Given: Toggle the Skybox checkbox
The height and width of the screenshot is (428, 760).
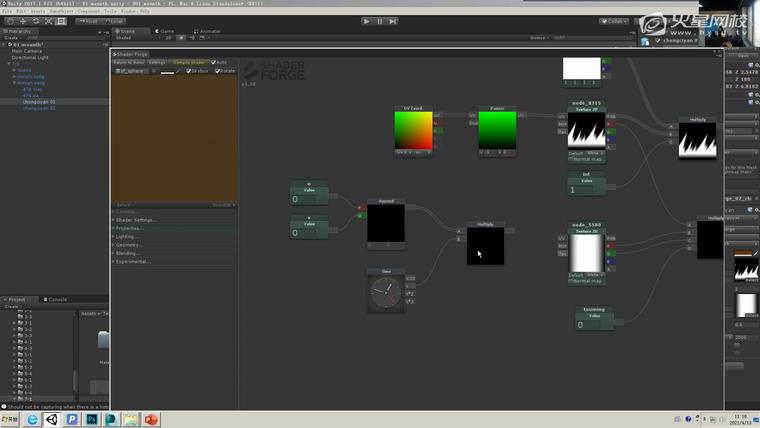Looking at the screenshot, I should pos(188,71).
